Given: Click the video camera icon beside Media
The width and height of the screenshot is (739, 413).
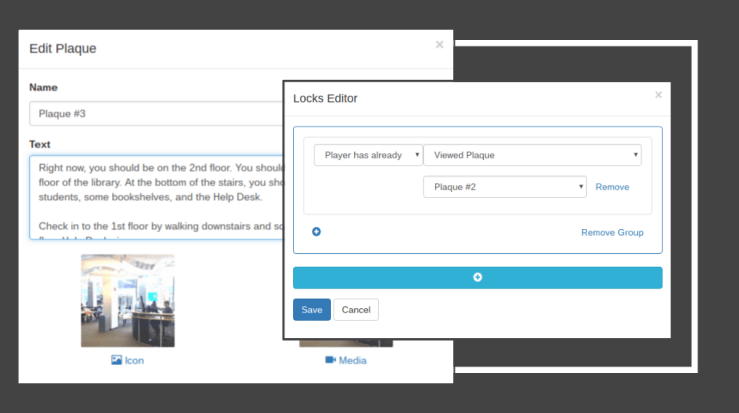Looking at the screenshot, I should 330,360.
